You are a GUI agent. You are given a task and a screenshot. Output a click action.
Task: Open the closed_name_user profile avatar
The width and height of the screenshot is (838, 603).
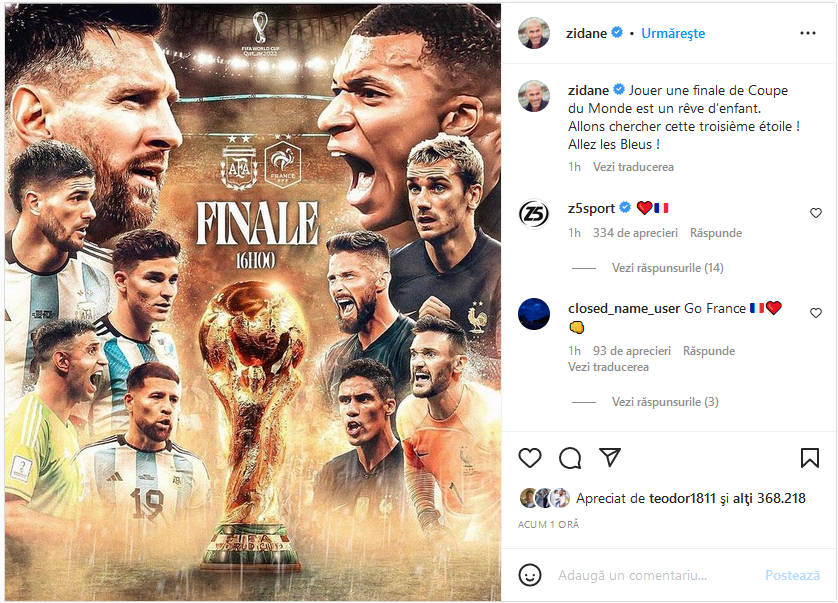point(534,314)
